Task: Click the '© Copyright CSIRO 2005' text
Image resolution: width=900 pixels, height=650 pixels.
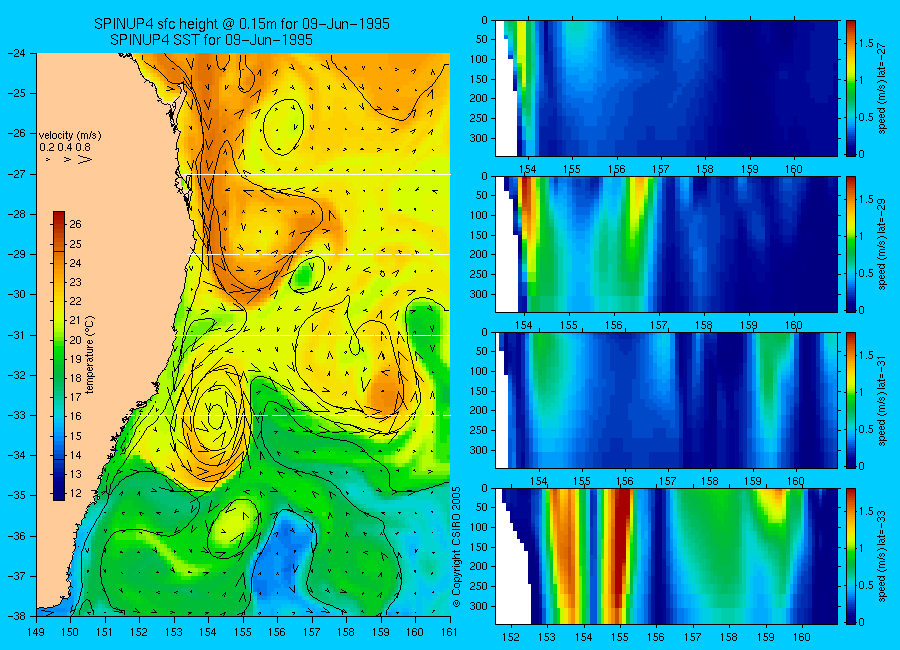Action: pyautogui.click(x=457, y=547)
